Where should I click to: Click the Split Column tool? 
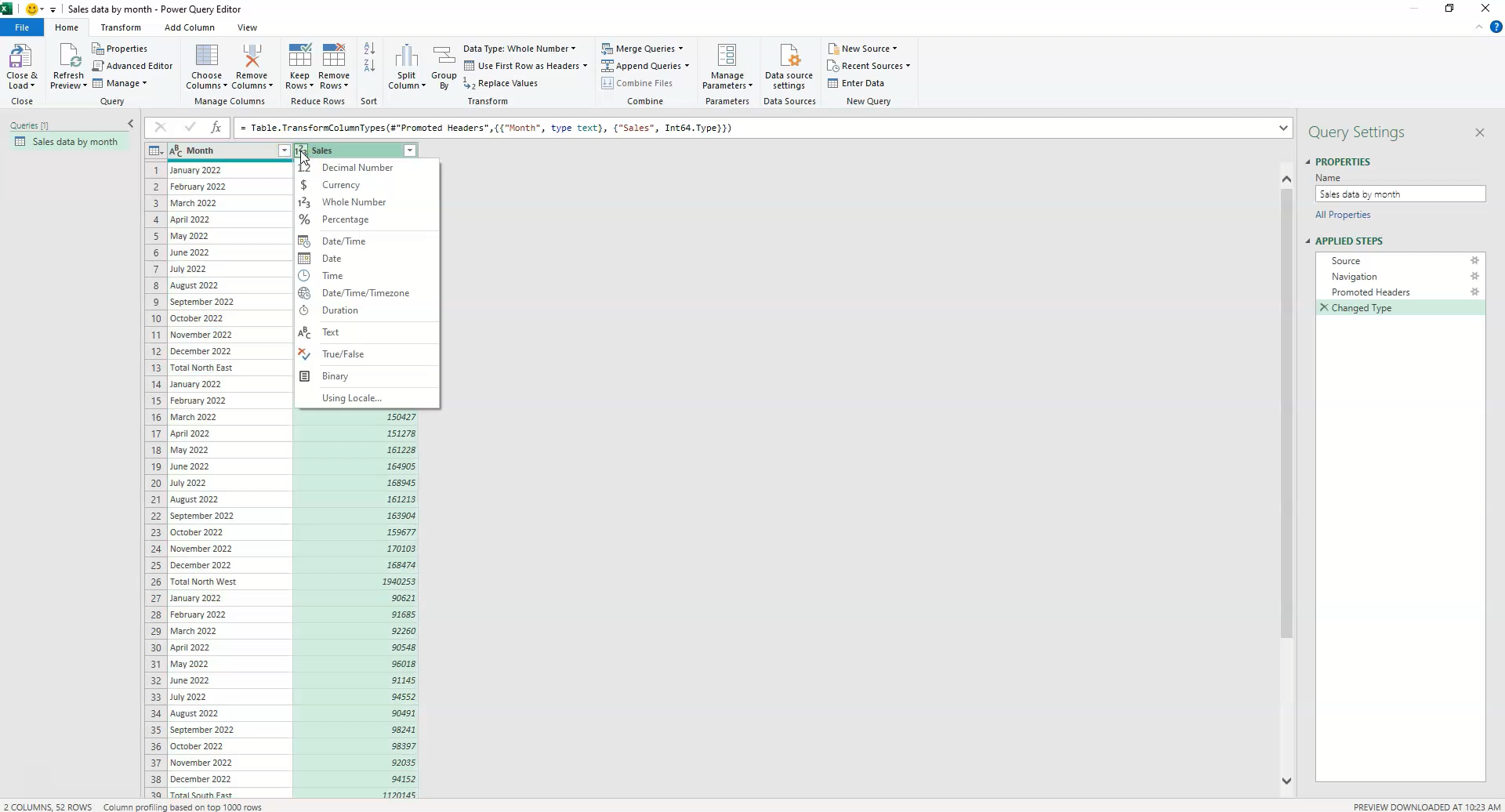click(x=407, y=67)
